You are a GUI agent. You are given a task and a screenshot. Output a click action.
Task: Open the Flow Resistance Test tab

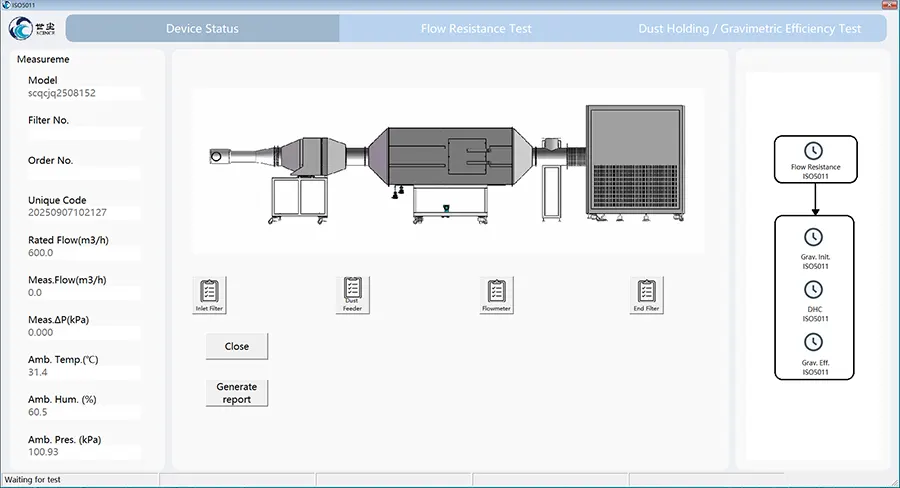point(476,29)
